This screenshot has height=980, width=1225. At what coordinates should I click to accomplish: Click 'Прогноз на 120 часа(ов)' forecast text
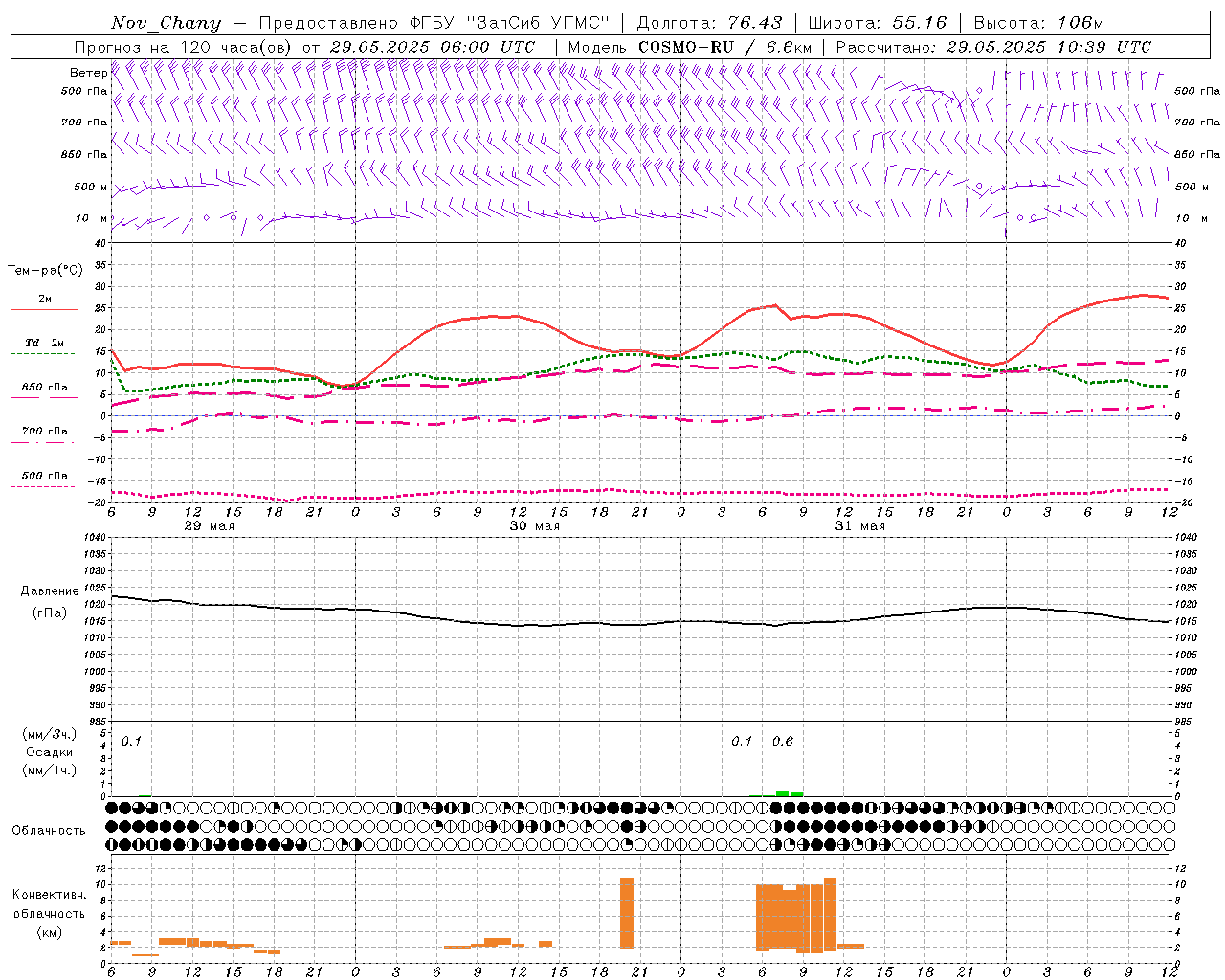coord(184,47)
